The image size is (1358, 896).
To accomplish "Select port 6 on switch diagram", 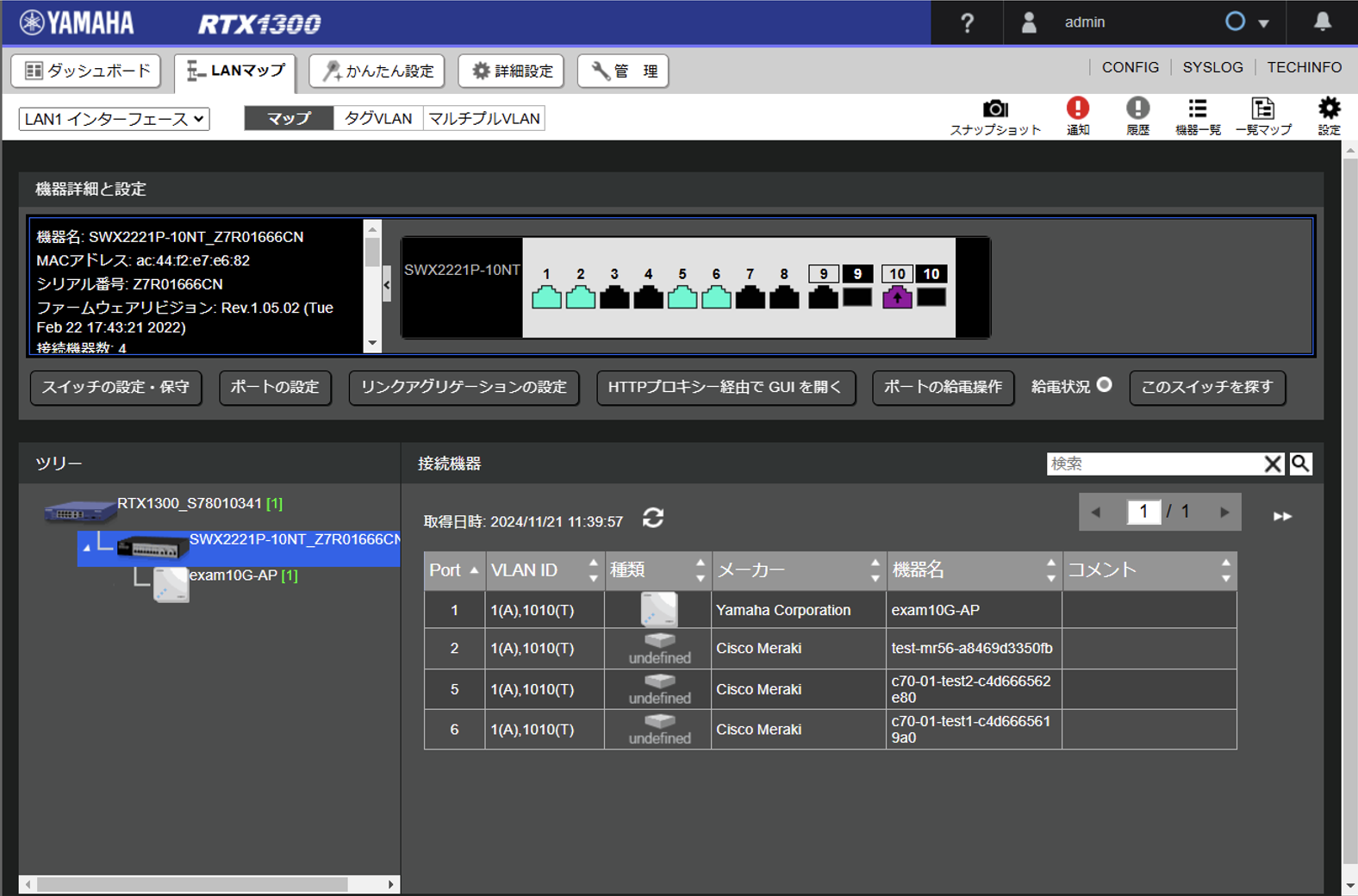I will pyautogui.click(x=716, y=297).
